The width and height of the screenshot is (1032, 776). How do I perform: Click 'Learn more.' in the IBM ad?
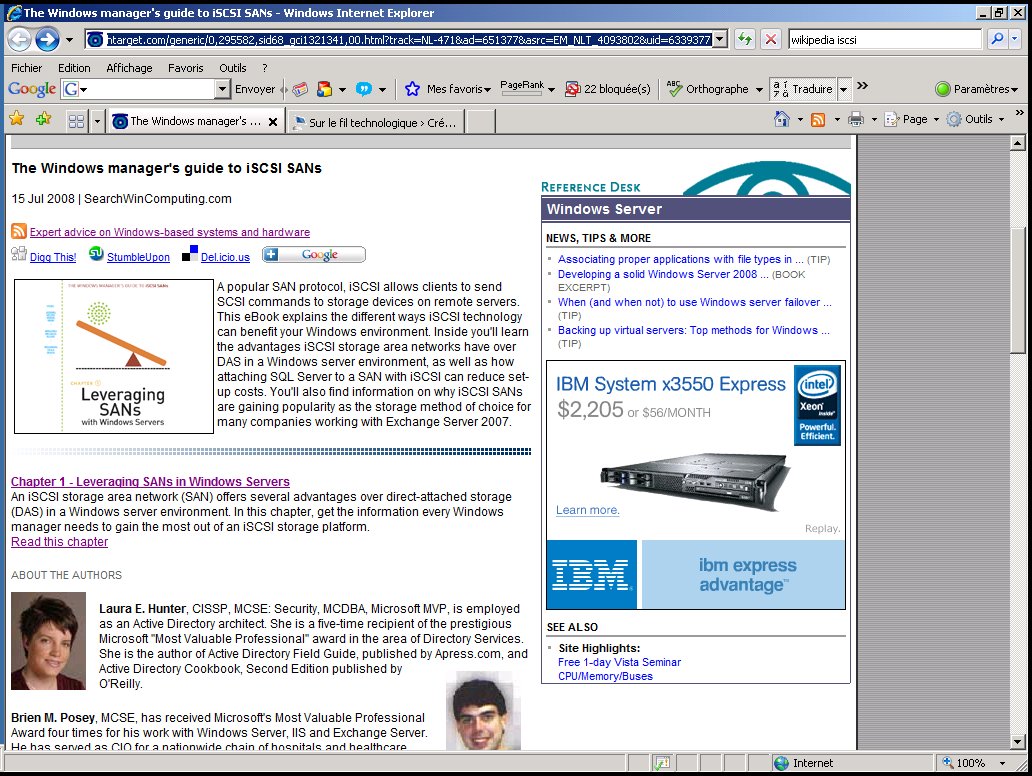(588, 510)
